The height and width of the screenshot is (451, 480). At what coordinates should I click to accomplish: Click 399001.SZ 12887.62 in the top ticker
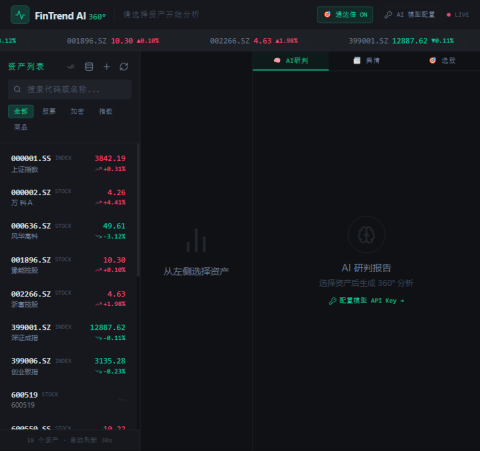401,41
